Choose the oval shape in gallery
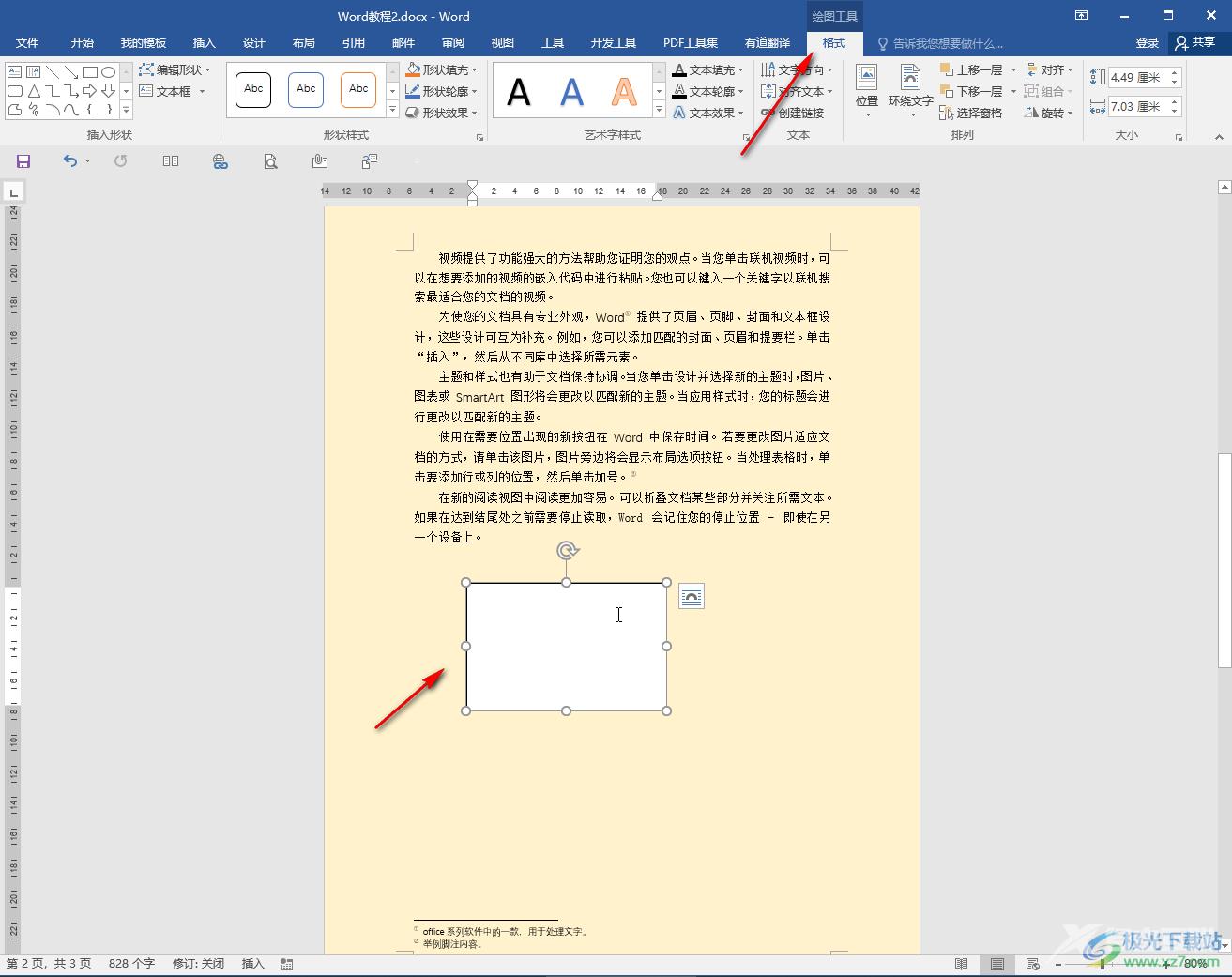1232x977 pixels. (109, 71)
